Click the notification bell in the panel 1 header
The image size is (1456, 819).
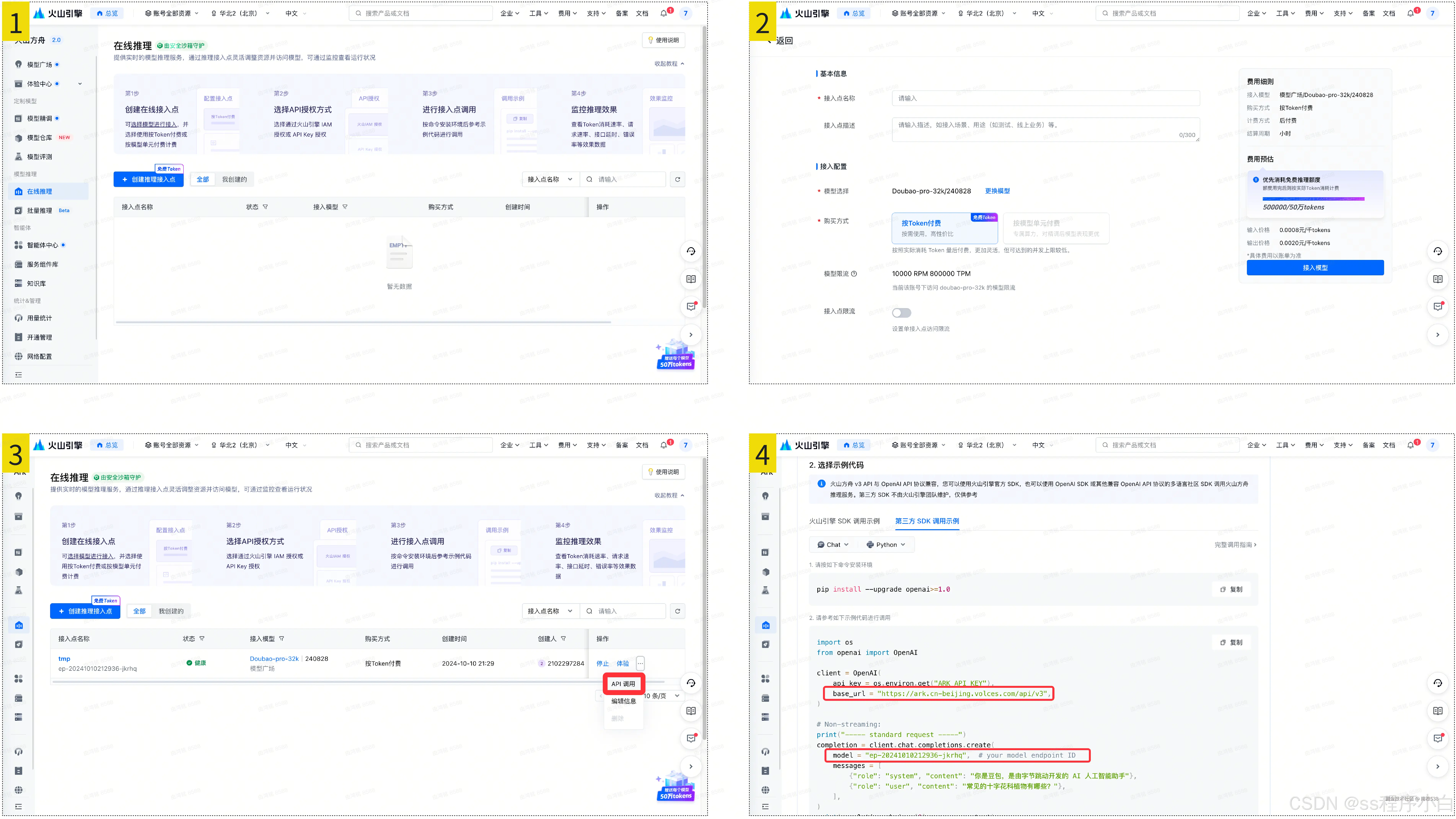point(664,13)
